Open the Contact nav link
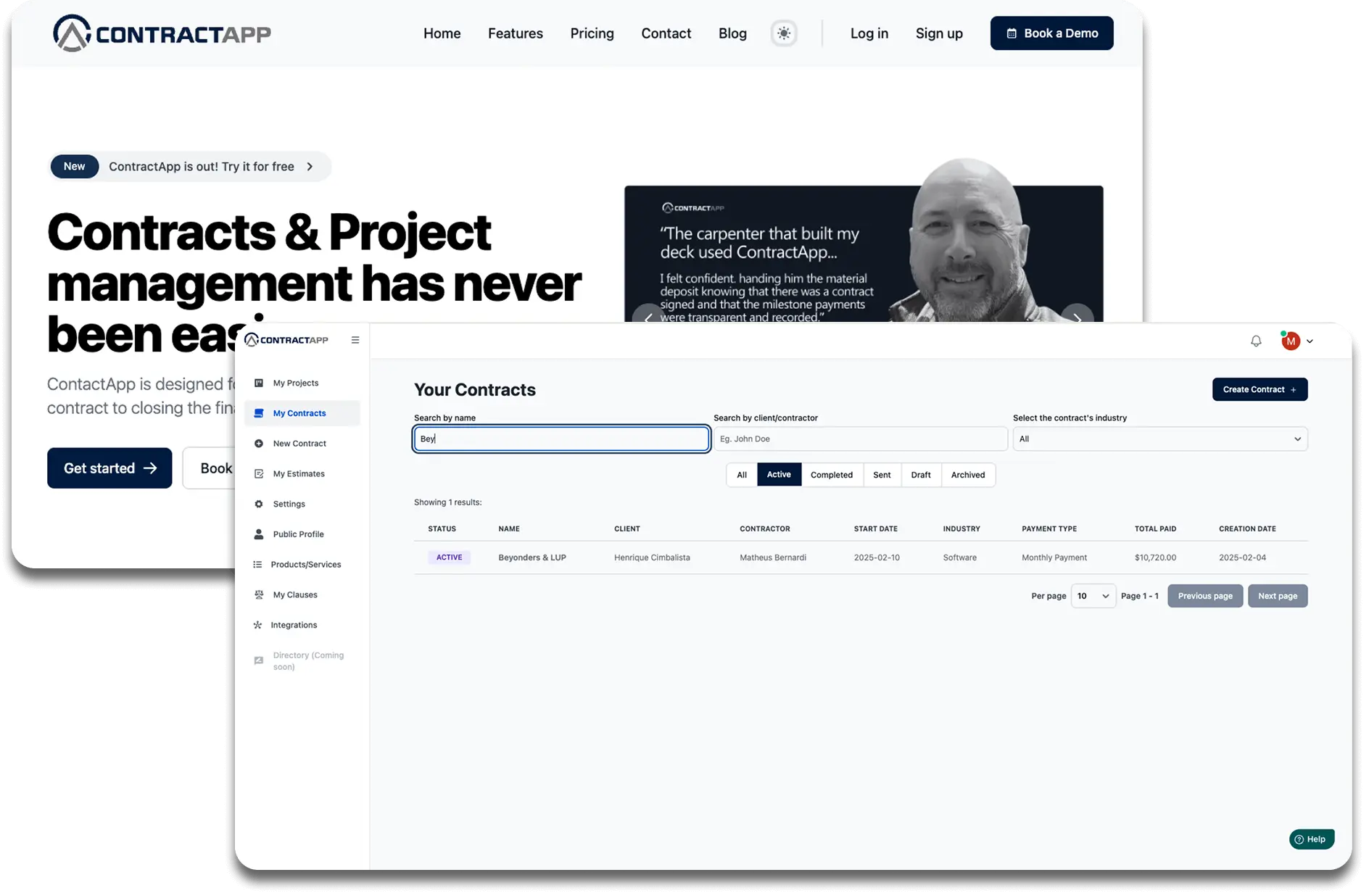This screenshot has width=1369, height=896. 666,33
